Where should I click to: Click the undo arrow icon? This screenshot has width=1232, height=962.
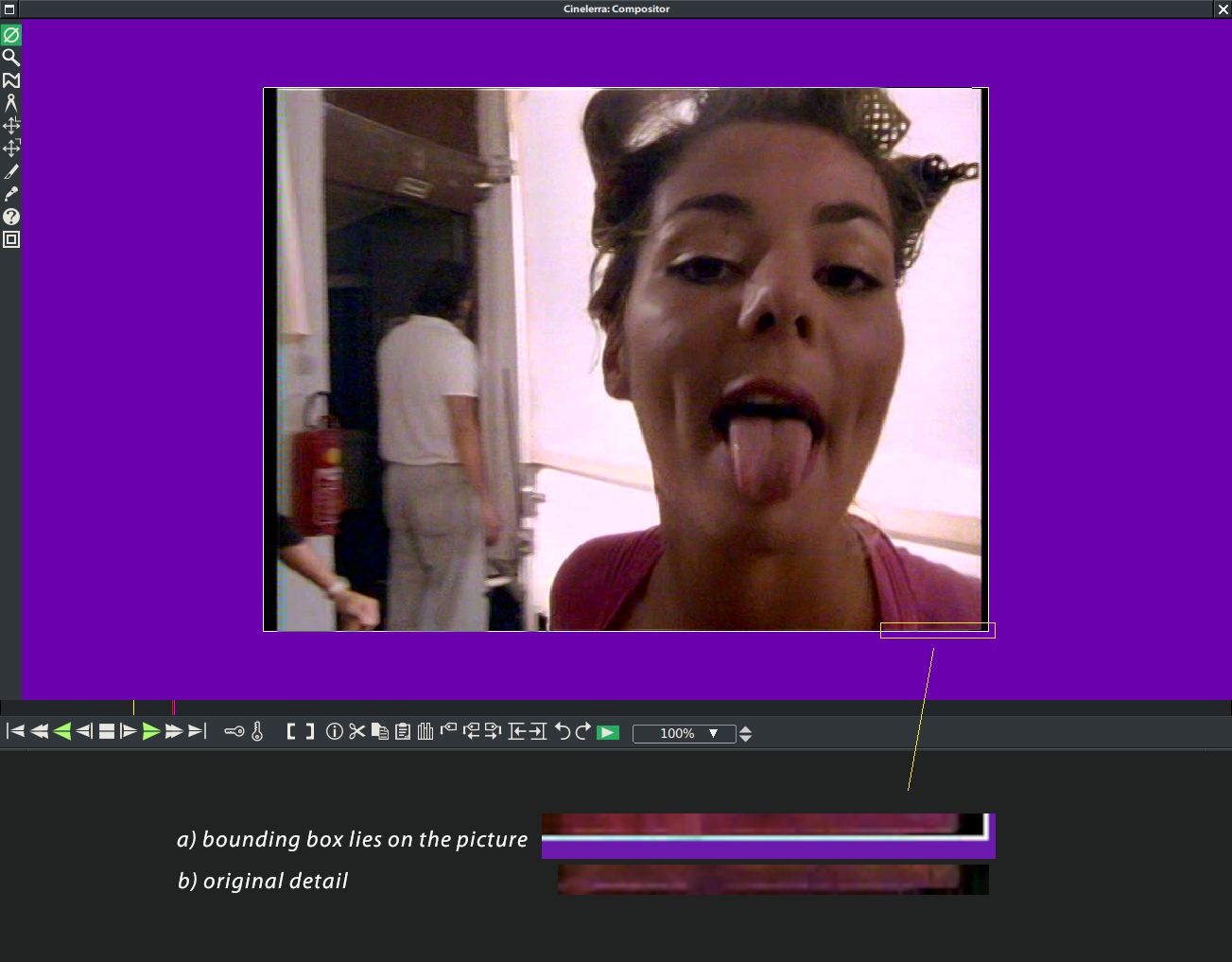click(563, 731)
